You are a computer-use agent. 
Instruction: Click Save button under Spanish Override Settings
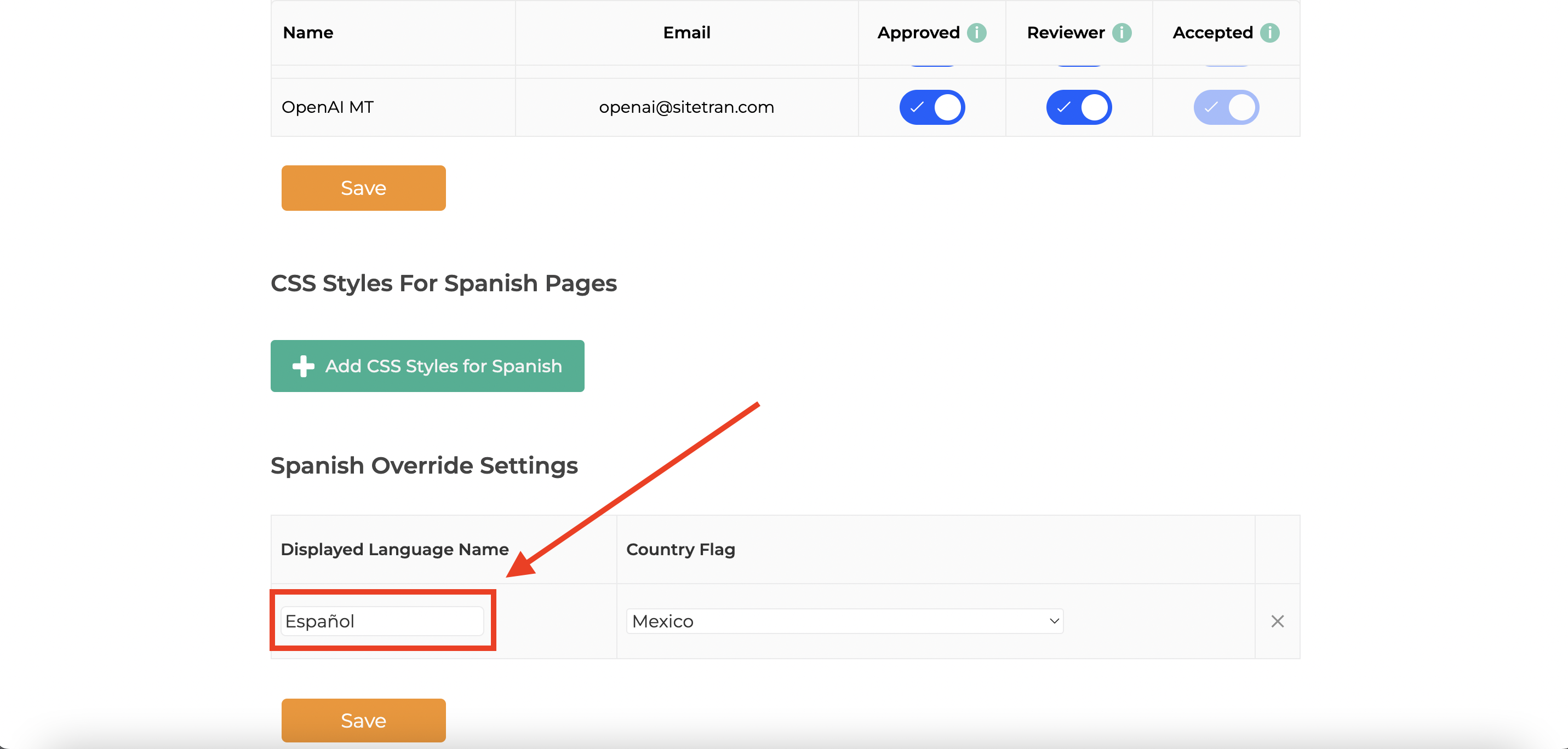[x=363, y=721]
